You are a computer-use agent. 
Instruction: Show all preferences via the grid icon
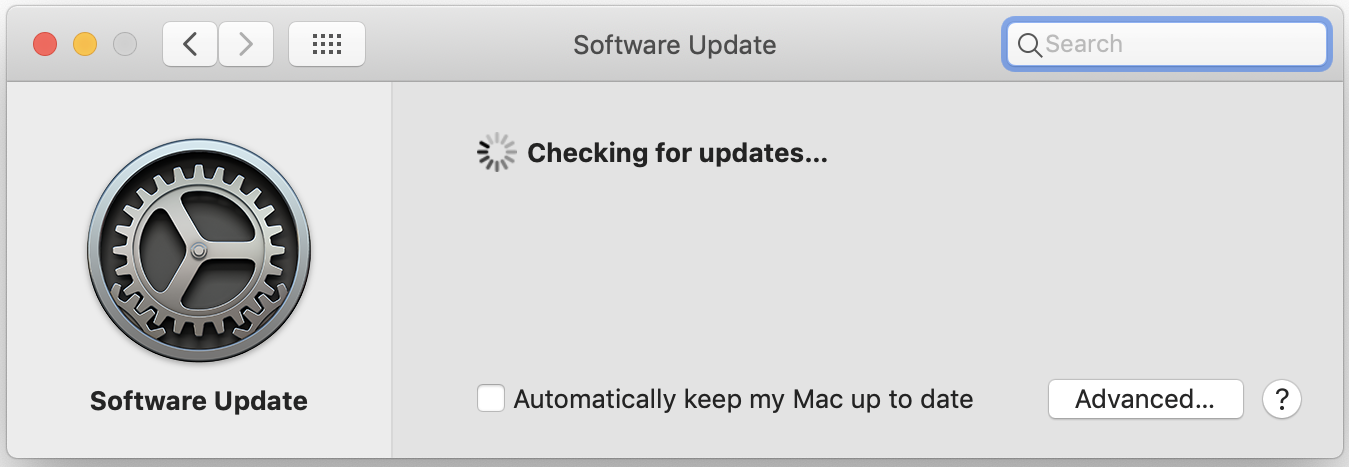(x=327, y=44)
